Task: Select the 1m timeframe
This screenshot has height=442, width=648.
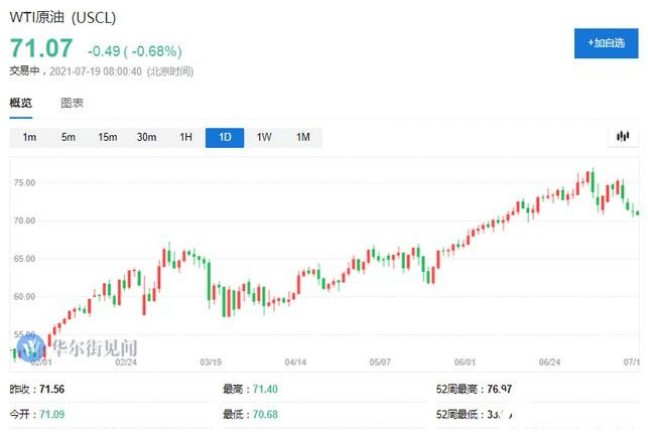Action: click(x=29, y=137)
